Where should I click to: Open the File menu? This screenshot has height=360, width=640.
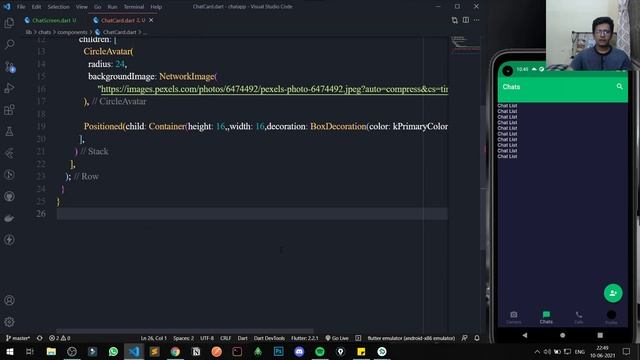[x=21, y=7]
